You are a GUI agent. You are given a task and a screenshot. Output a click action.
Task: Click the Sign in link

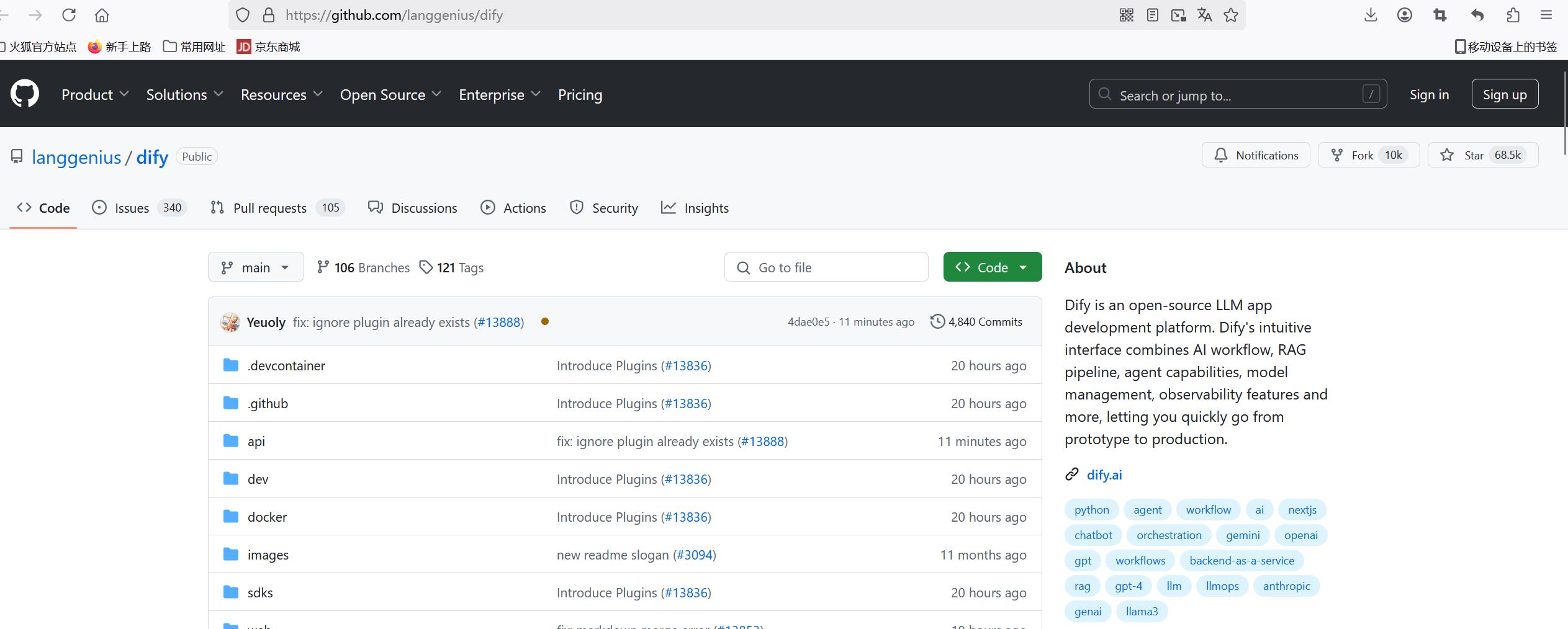tap(1429, 94)
